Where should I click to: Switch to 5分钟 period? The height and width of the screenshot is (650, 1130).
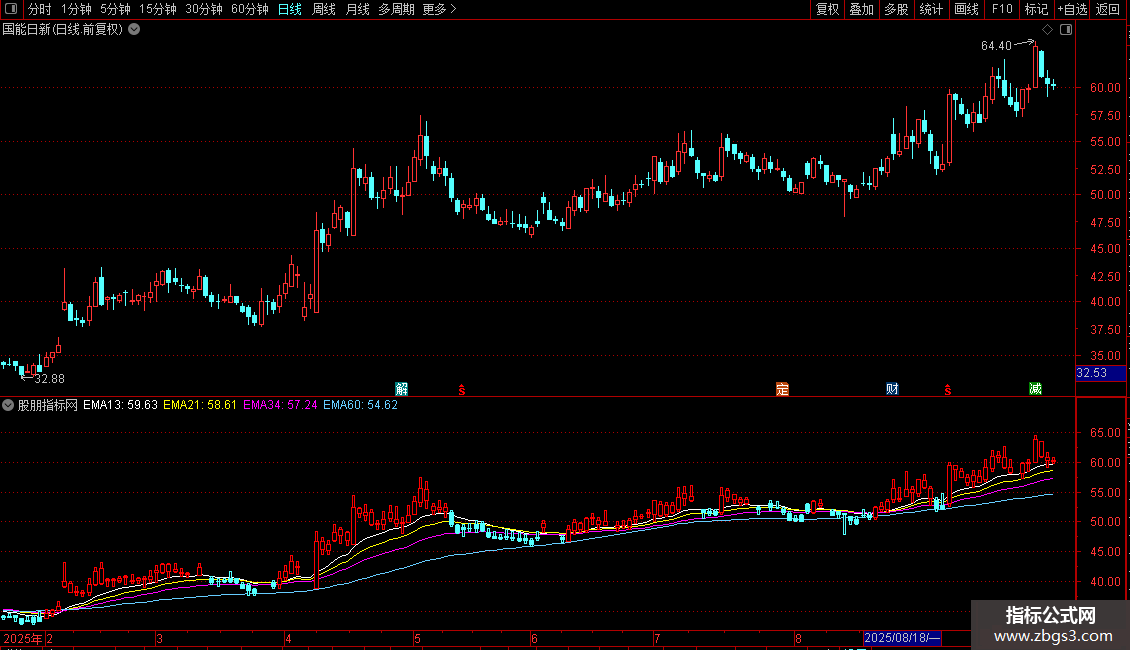(x=115, y=9)
